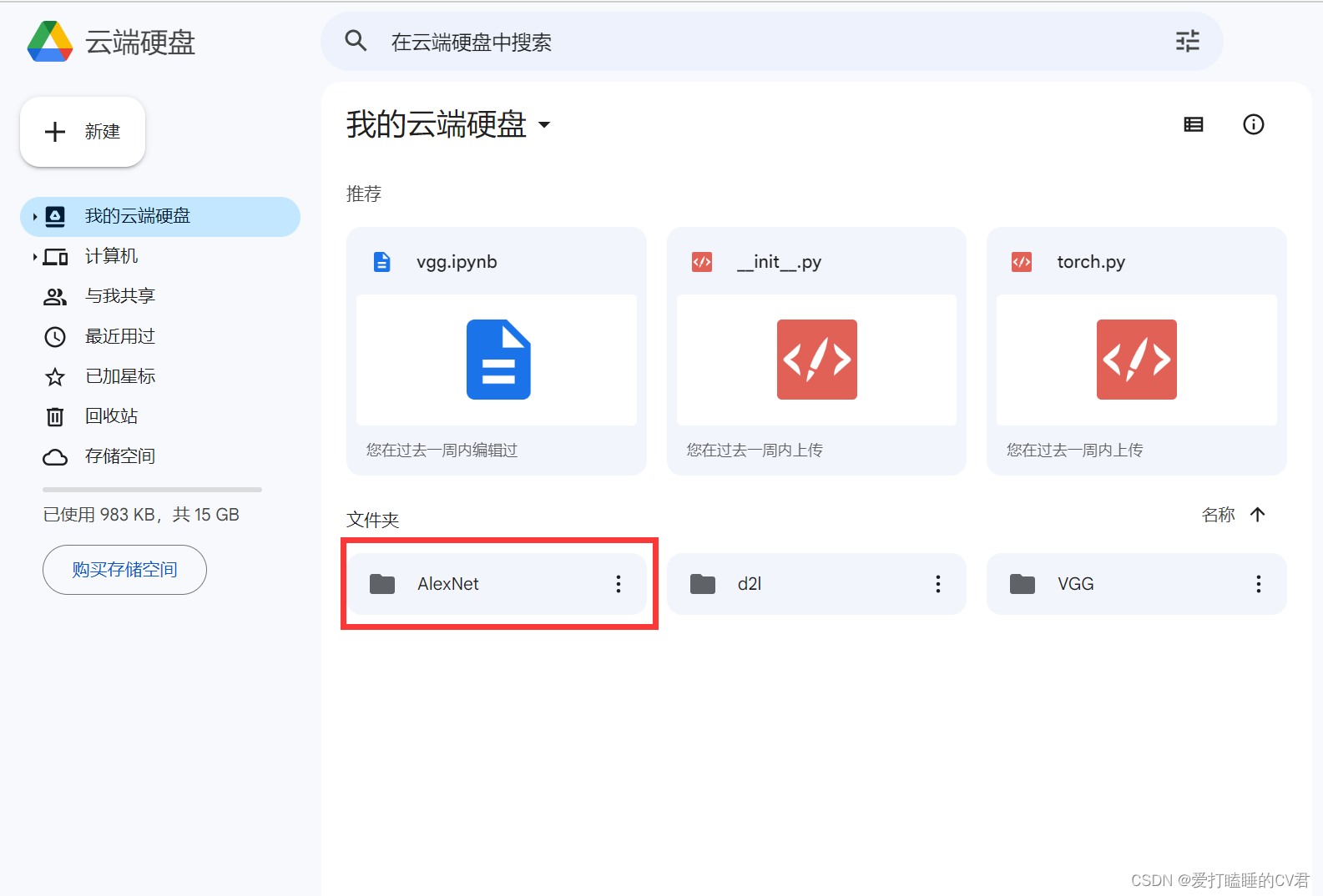This screenshot has width=1323, height=896.
Task: Open advanced search filter options icon
Action: (x=1187, y=41)
